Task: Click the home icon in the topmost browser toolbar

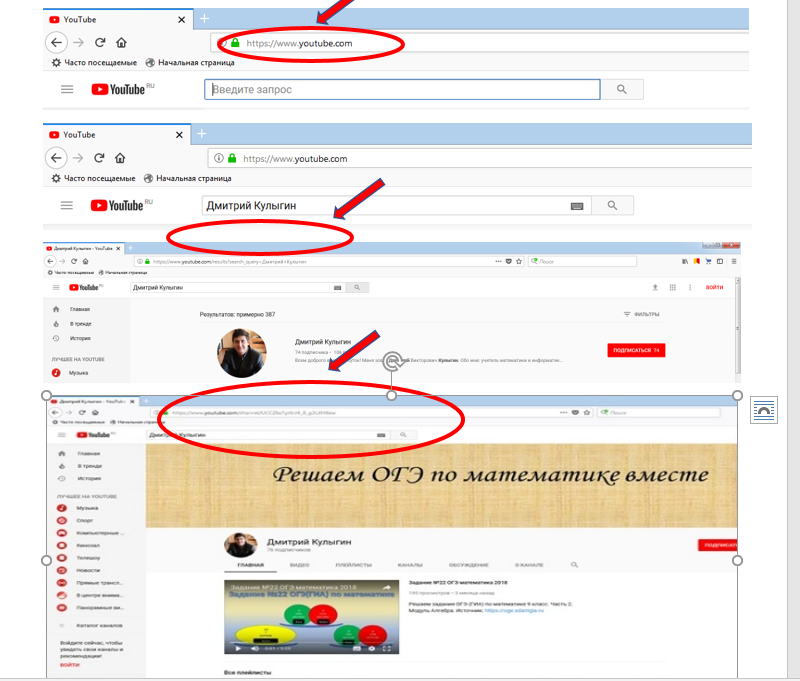Action: point(121,43)
